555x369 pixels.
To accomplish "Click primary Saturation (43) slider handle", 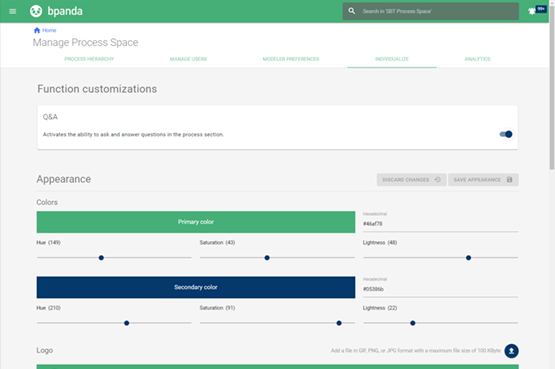I will coord(267,258).
